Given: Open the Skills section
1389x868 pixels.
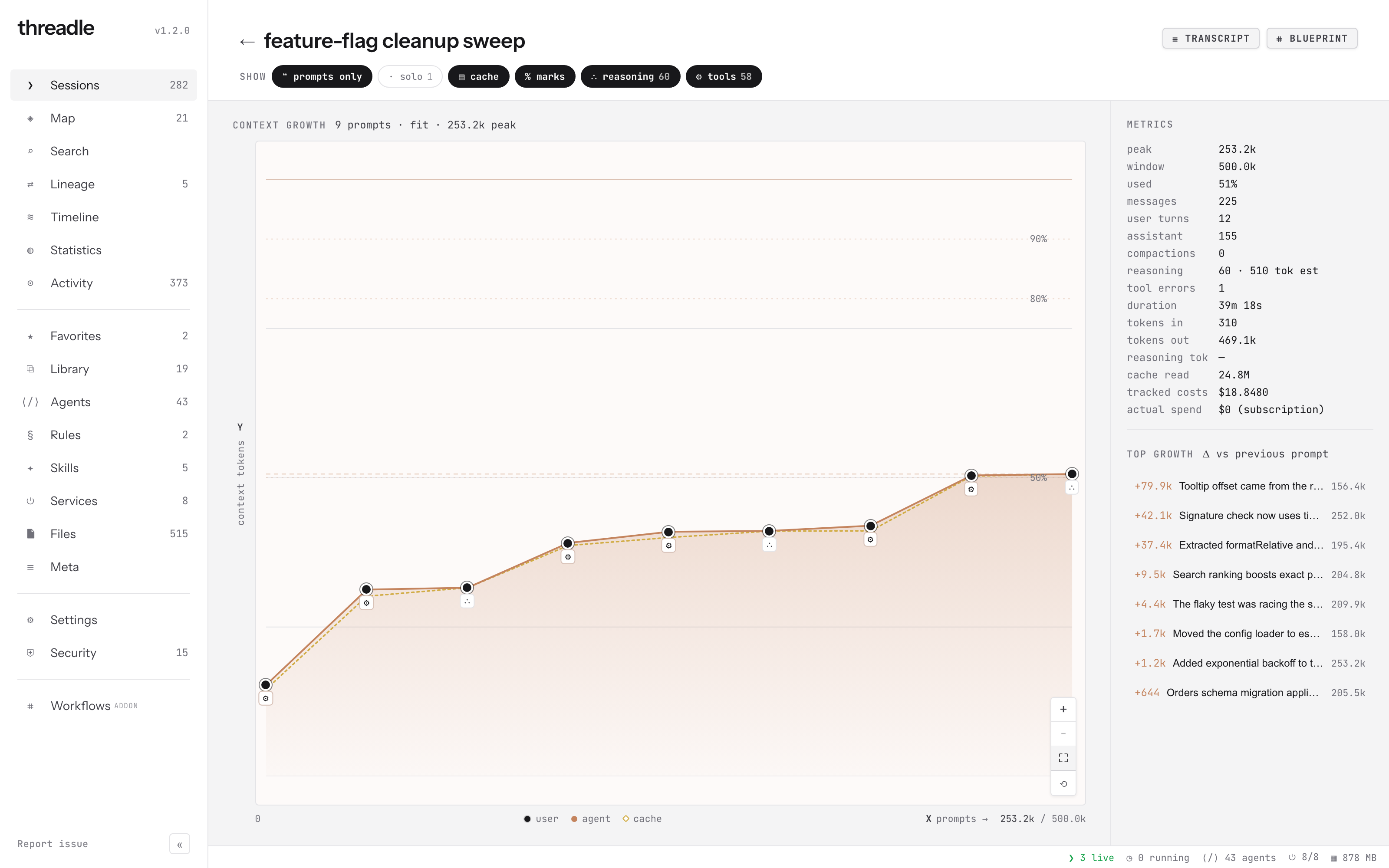Looking at the screenshot, I should click(103, 468).
